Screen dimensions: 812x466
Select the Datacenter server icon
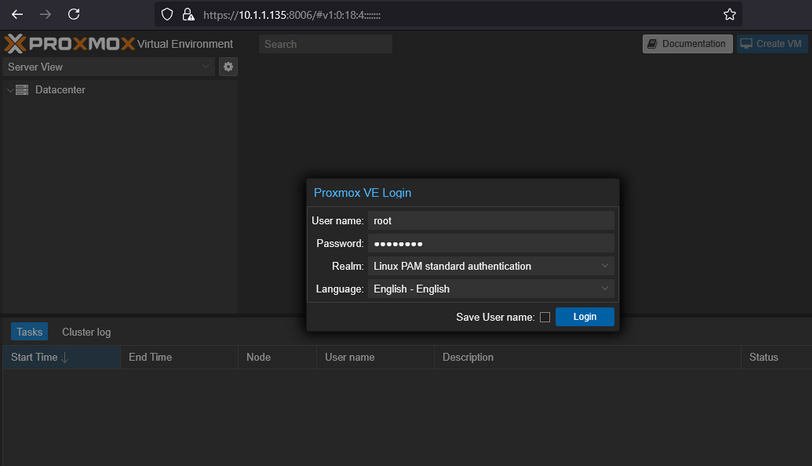tap(22, 90)
